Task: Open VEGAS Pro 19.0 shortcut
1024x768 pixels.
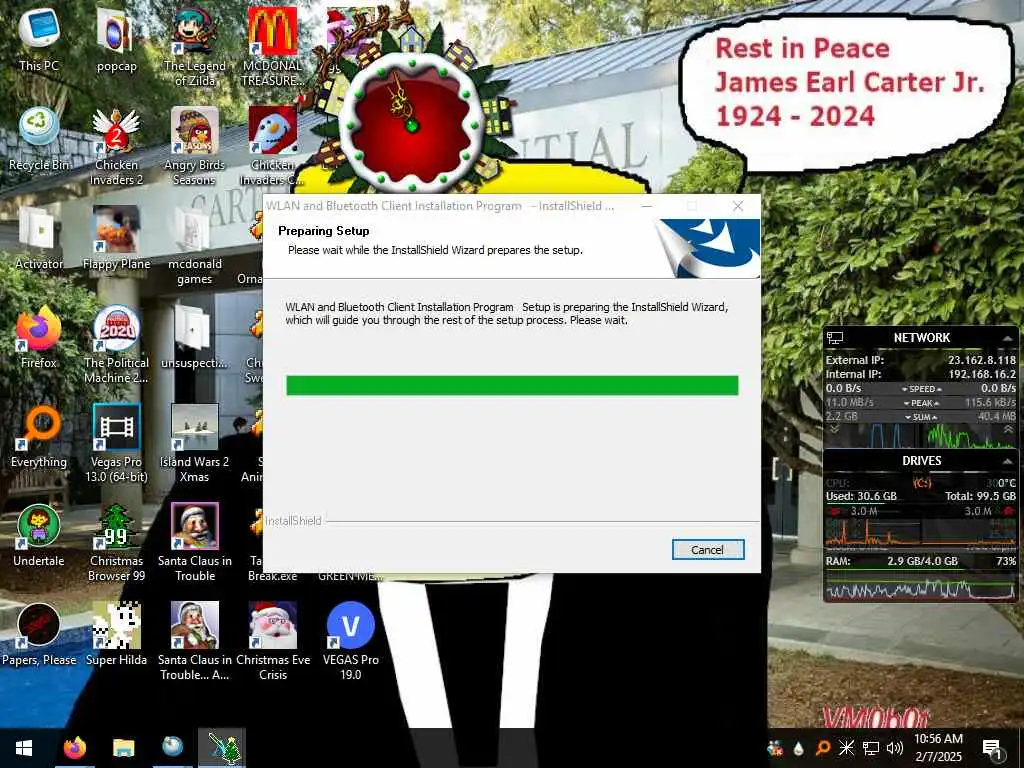Action: click(x=351, y=641)
